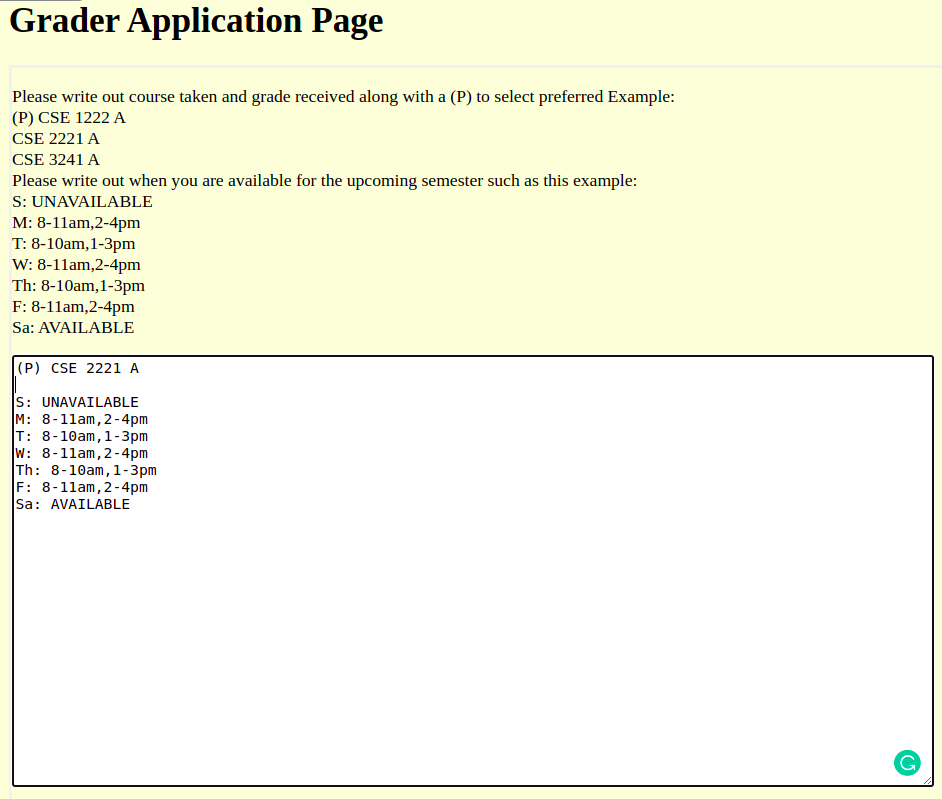Select the 'S: UNAVAILABLE' line in the textarea
Viewport: 942px width, 799px height.
point(76,402)
